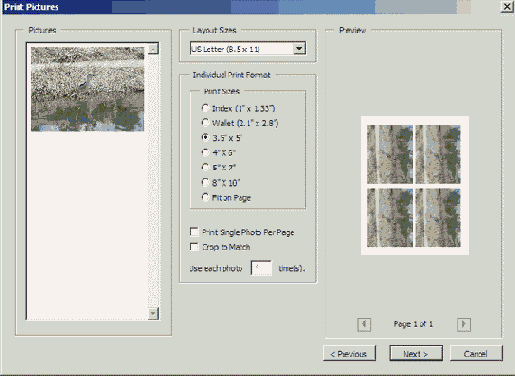This screenshot has height=376, width=515.
Task: Select the bird photo thumbnail in Pictures
Action: (x=88, y=89)
